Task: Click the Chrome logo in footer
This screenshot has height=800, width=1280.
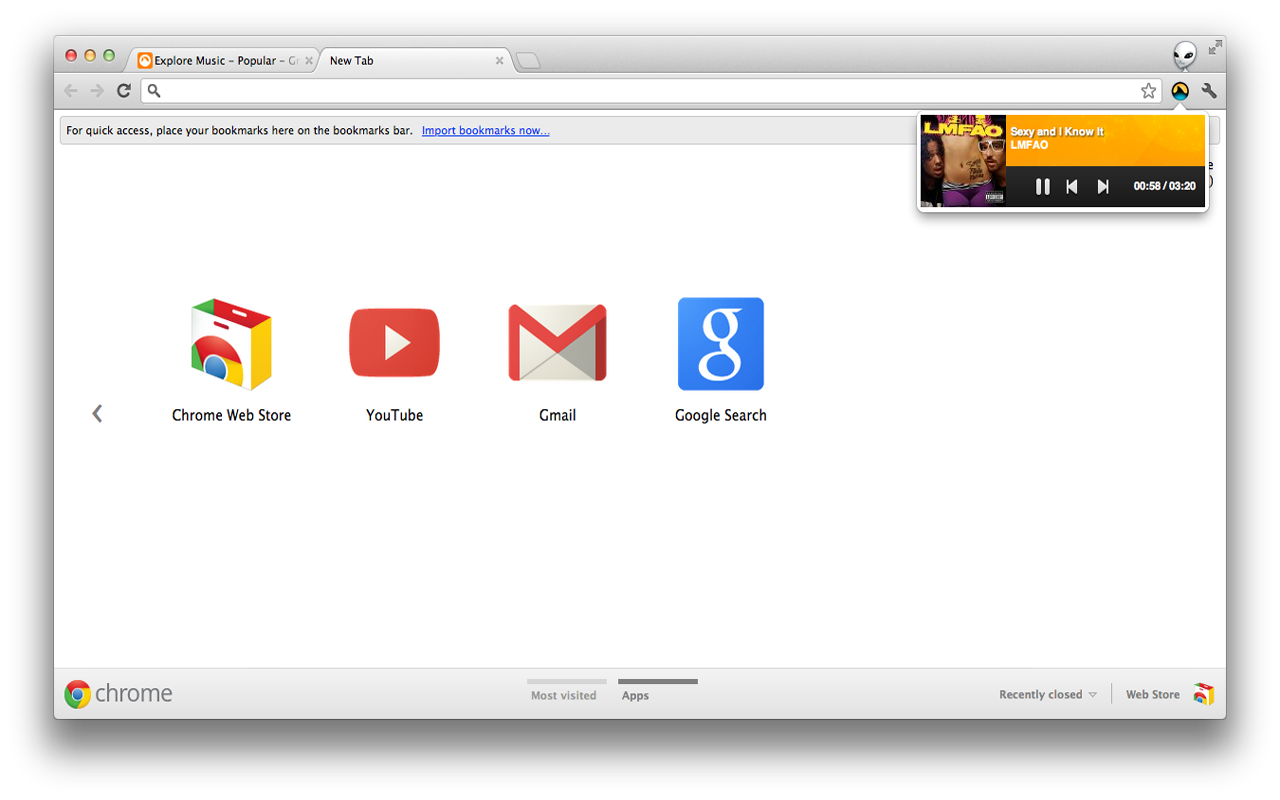Action: (x=118, y=694)
